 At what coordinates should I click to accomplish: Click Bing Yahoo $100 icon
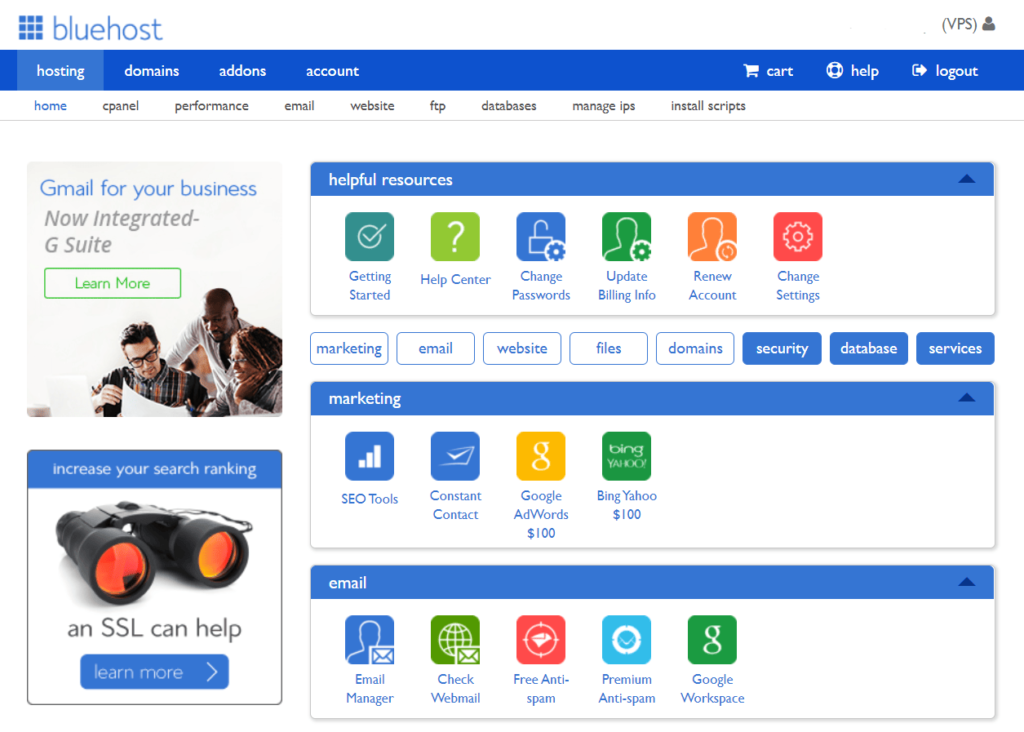click(626, 456)
